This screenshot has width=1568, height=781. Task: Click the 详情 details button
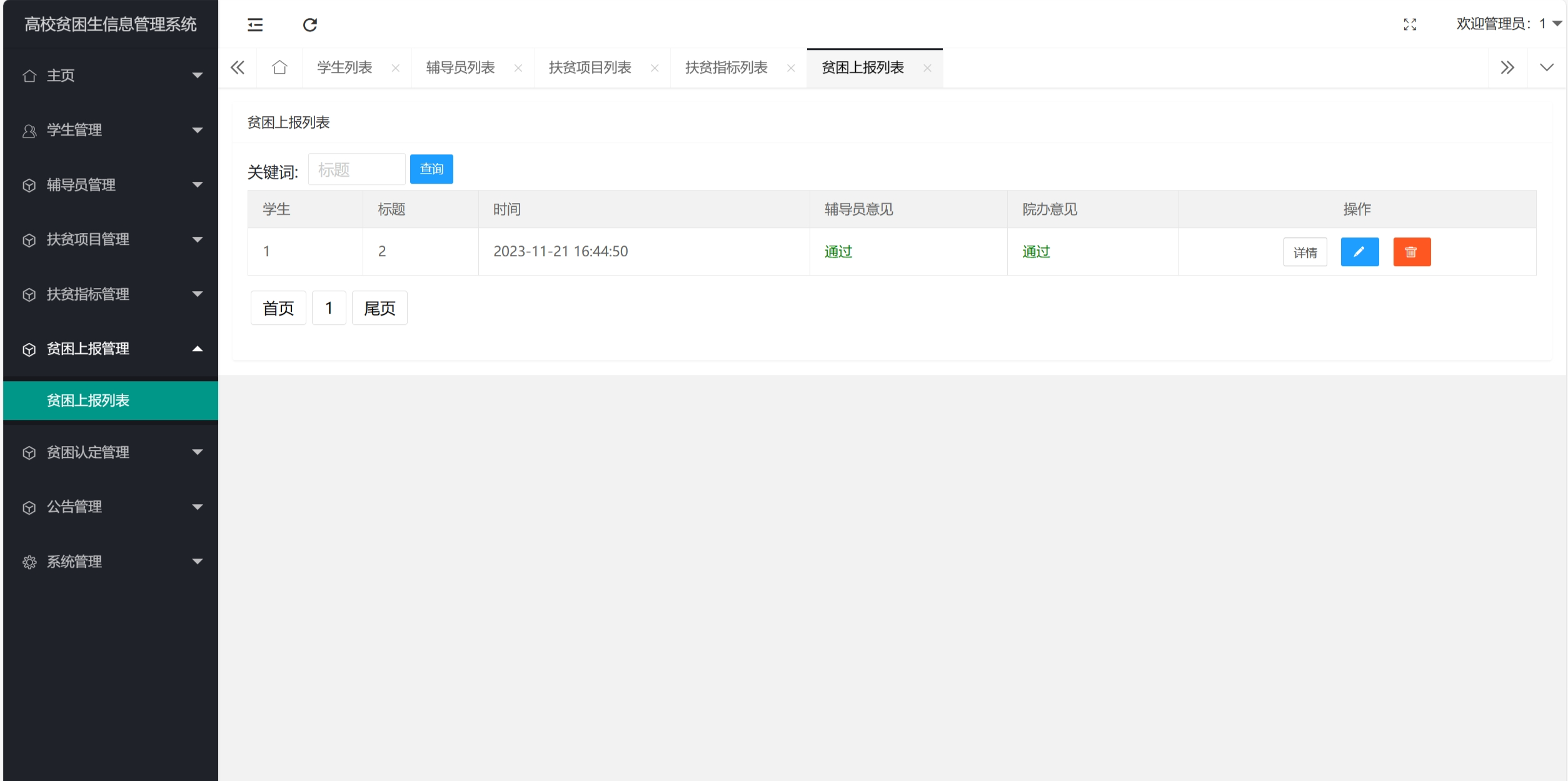pyautogui.click(x=1305, y=252)
